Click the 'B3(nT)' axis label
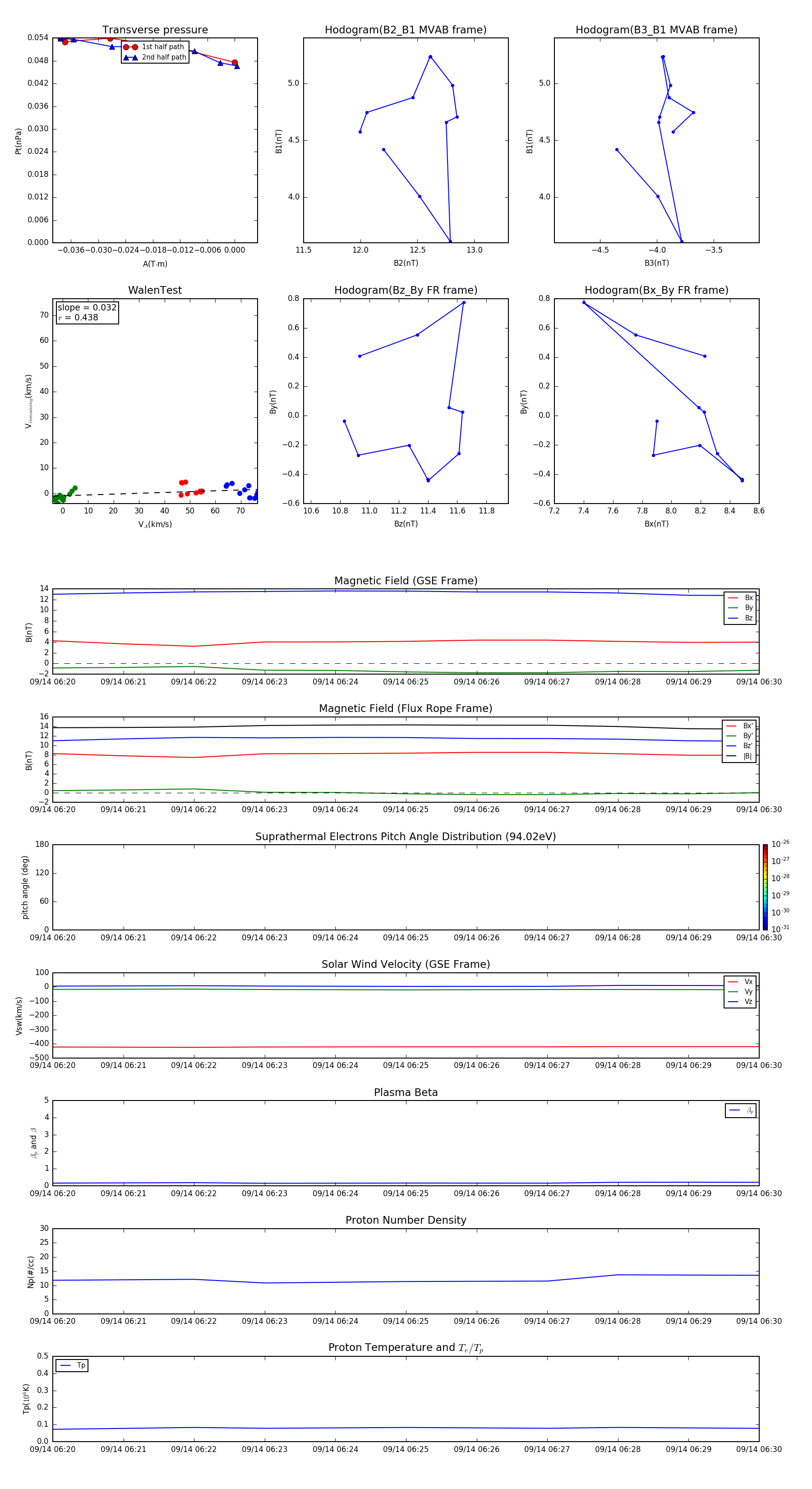The image size is (812, 1489). click(x=656, y=263)
